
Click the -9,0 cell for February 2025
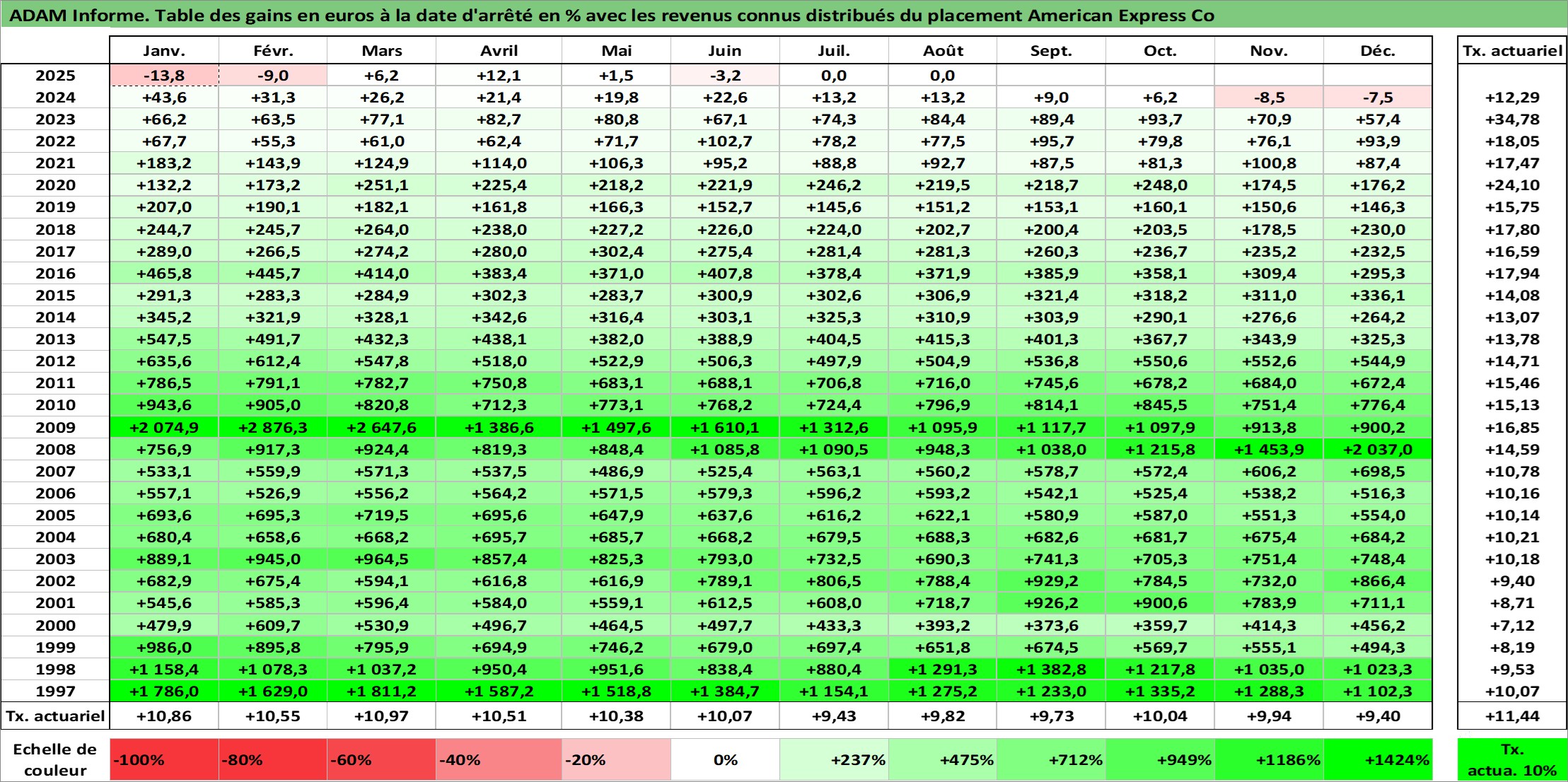(273, 75)
